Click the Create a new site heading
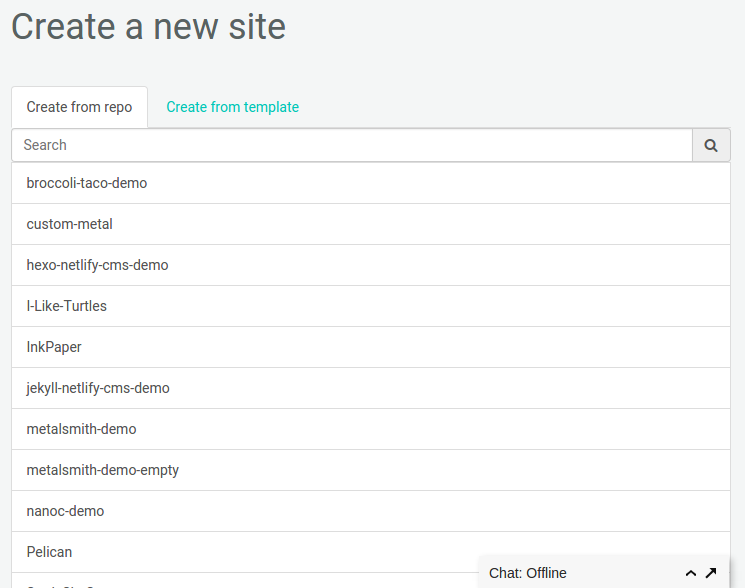Image resolution: width=745 pixels, height=588 pixels. click(x=148, y=26)
